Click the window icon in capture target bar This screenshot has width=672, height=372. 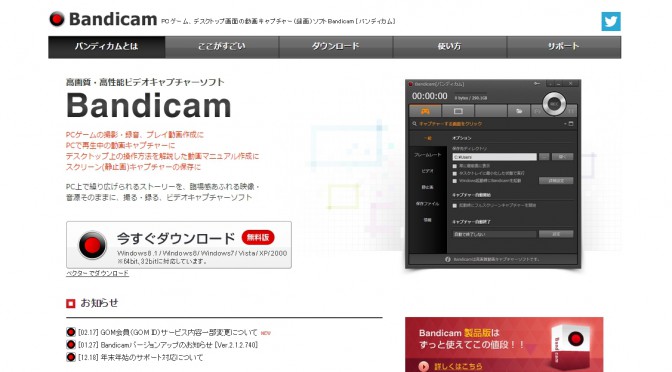pos(571,124)
